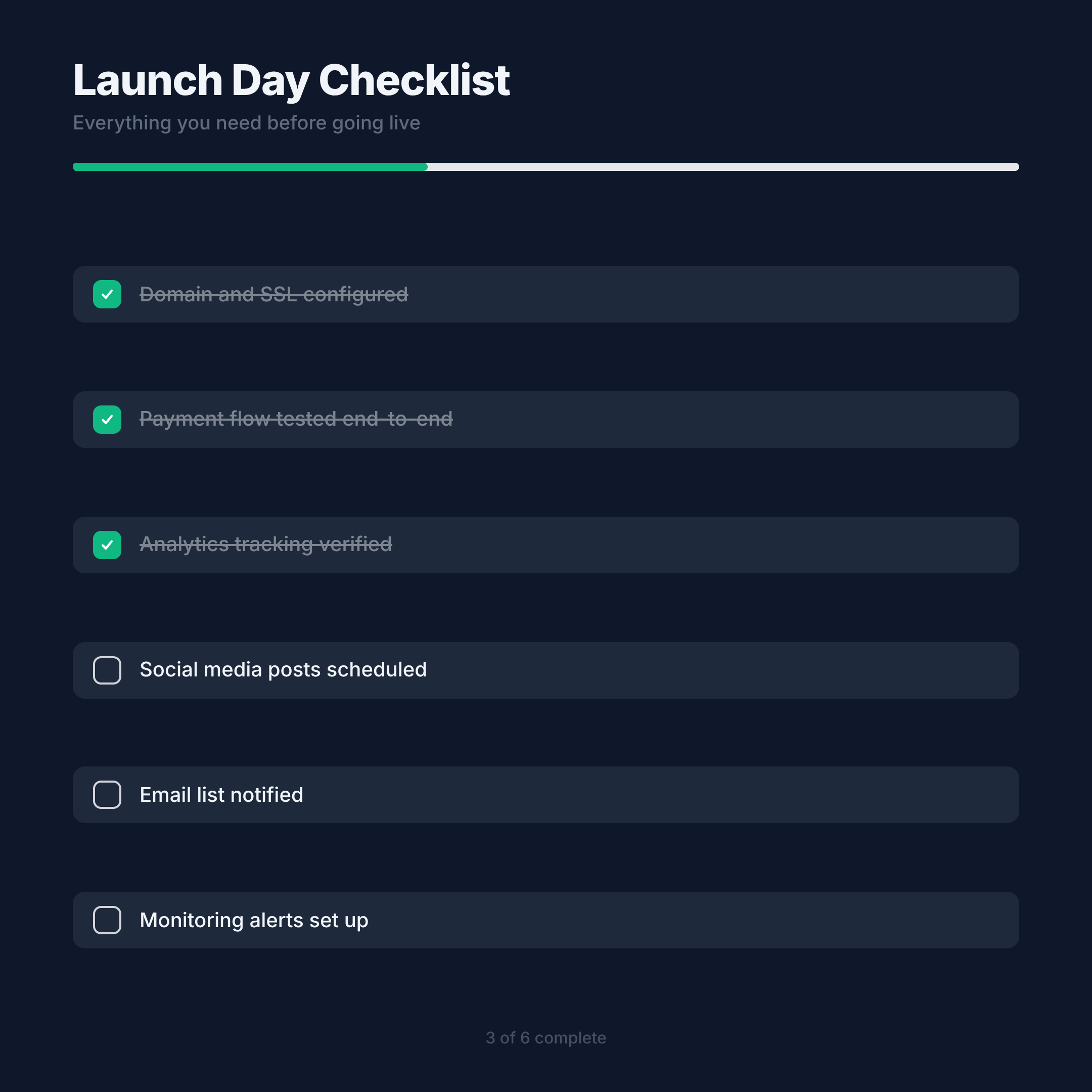
Task: Click the checkmark icon beside Domain and SSL
Action: (x=107, y=294)
